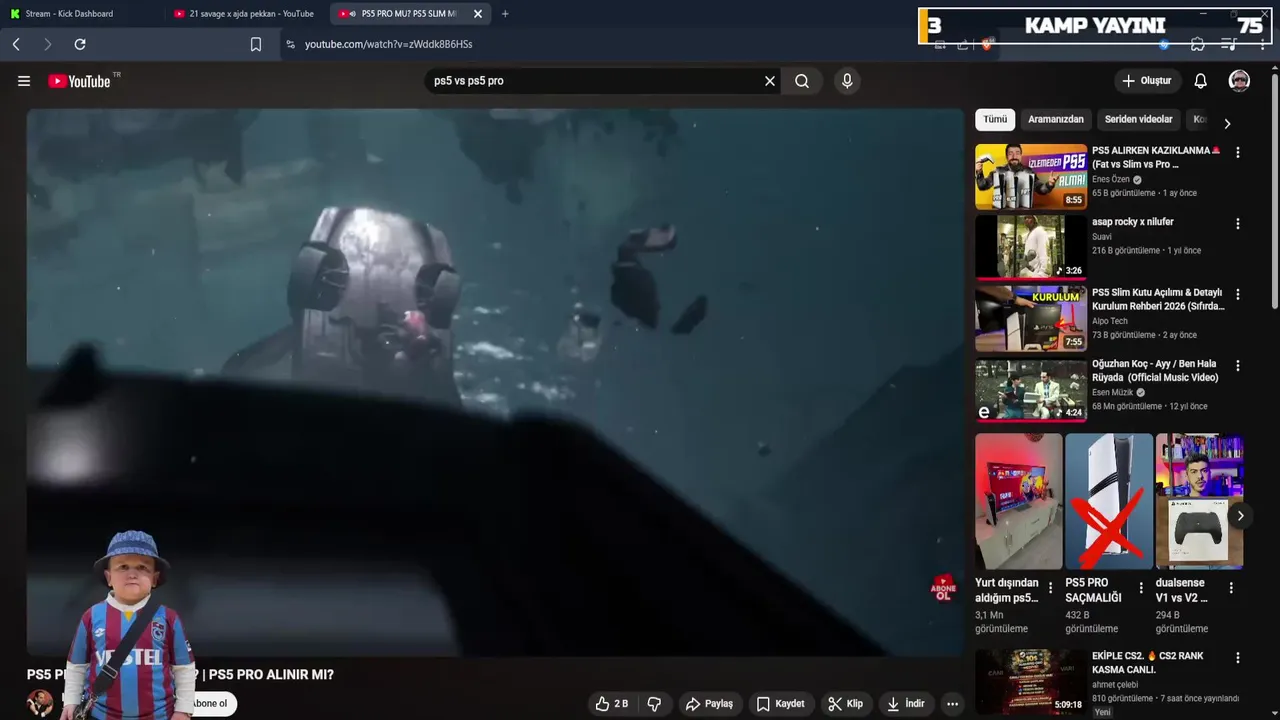
Task: Open a new browser tab
Action: [505, 14]
